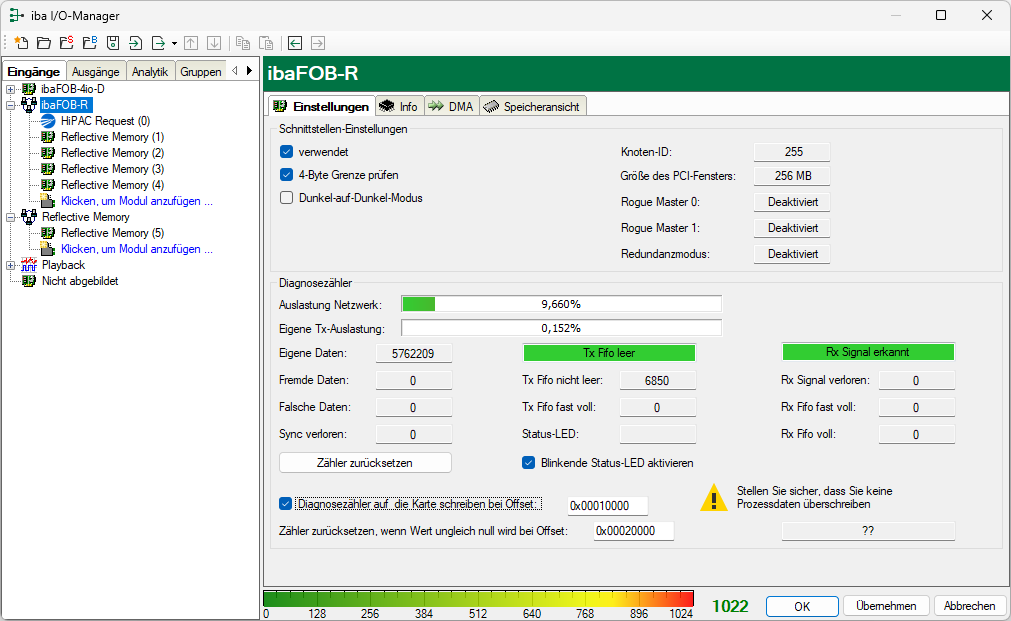The height and width of the screenshot is (621, 1011).
Task: Click the 0x00010000 offset input field
Action: [607, 506]
